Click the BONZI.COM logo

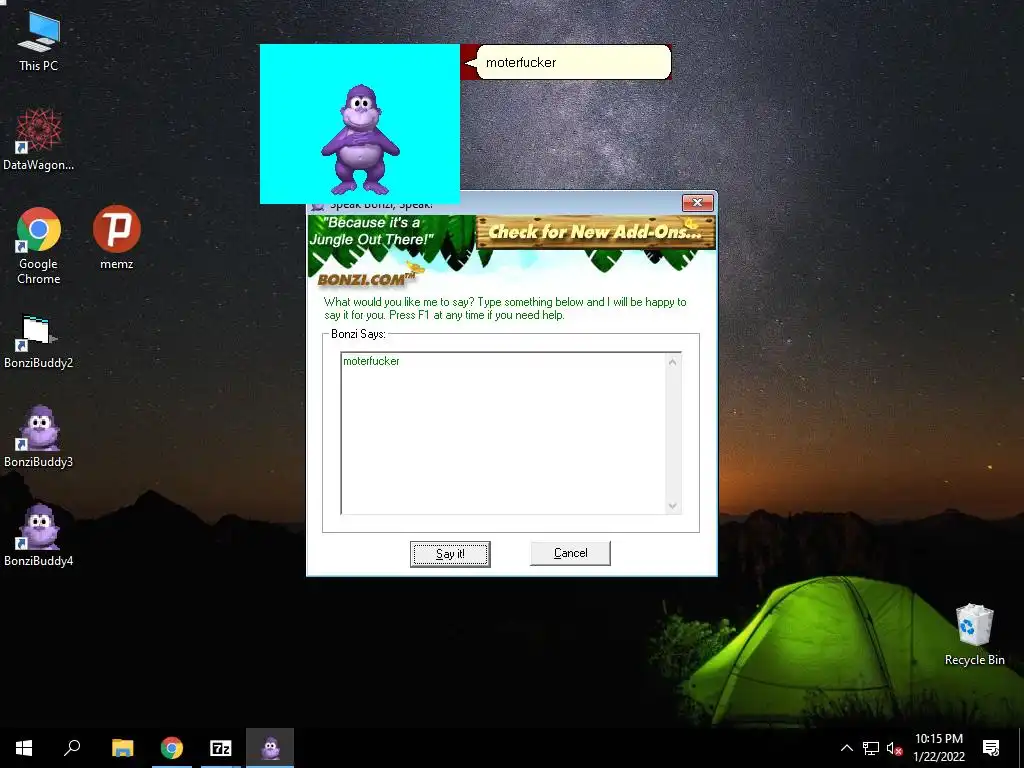coord(366,279)
